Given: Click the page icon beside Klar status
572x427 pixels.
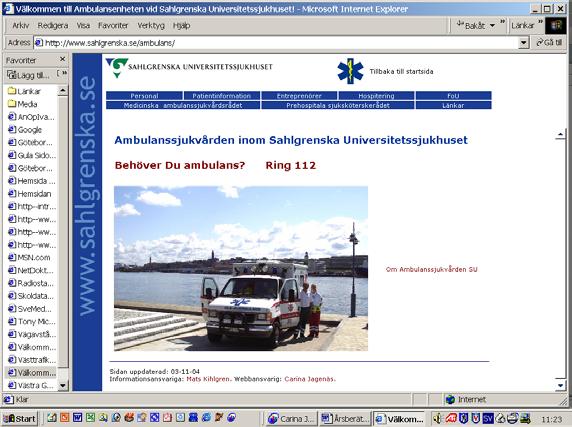Looking at the screenshot, I should pos(9,400).
